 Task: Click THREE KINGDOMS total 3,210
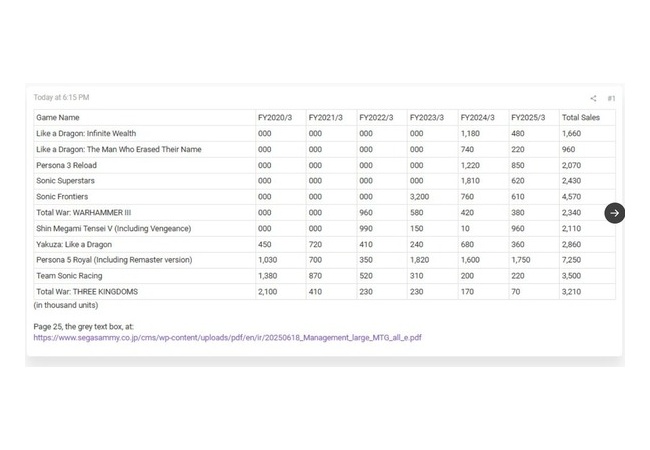pyautogui.click(x=571, y=292)
